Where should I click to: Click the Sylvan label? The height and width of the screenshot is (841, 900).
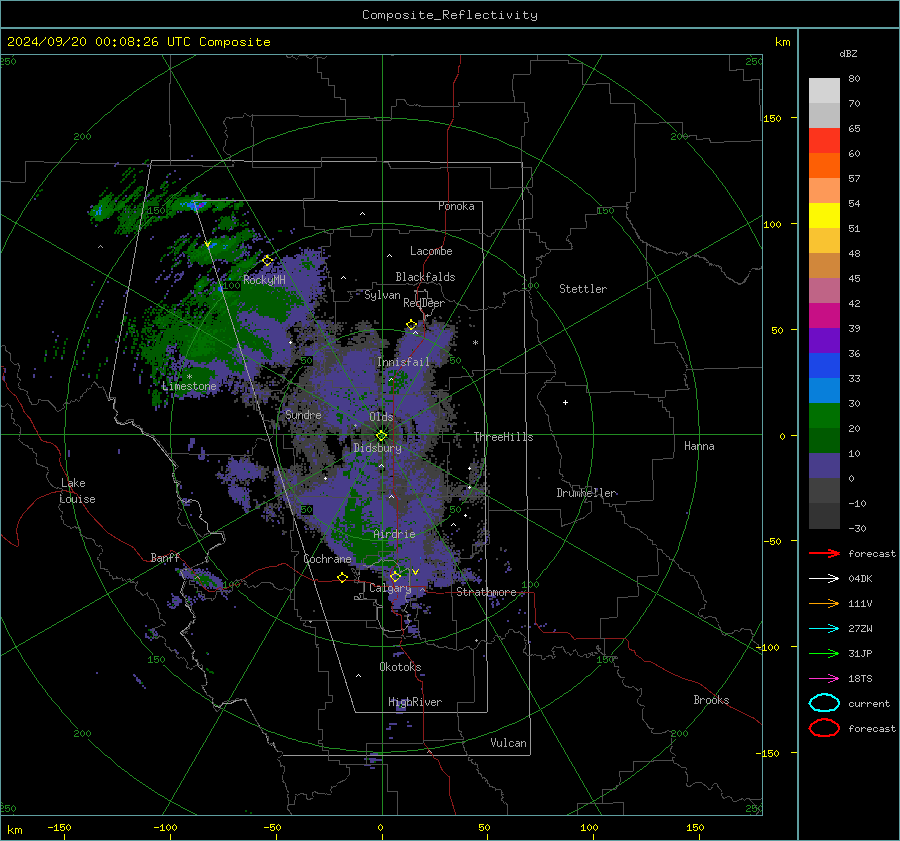coord(382,295)
